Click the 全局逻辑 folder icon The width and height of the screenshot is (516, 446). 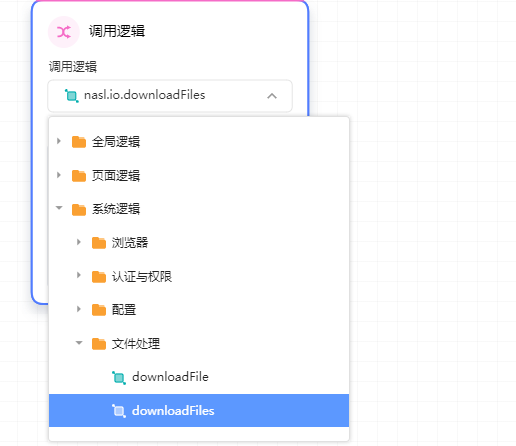coord(79,142)
